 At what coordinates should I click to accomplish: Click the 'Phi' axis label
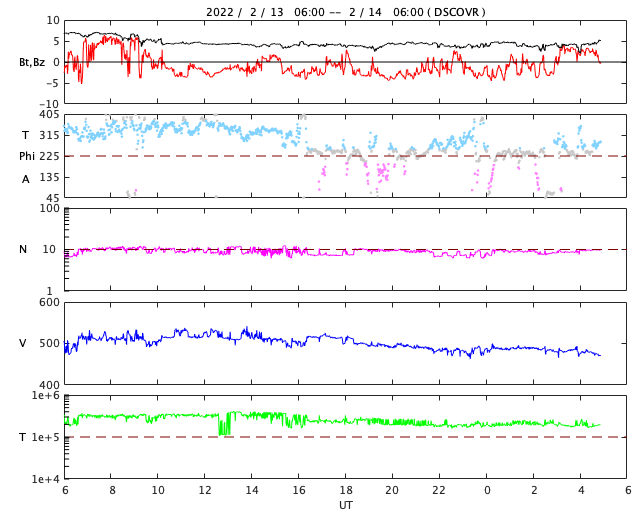coord(27,156)
